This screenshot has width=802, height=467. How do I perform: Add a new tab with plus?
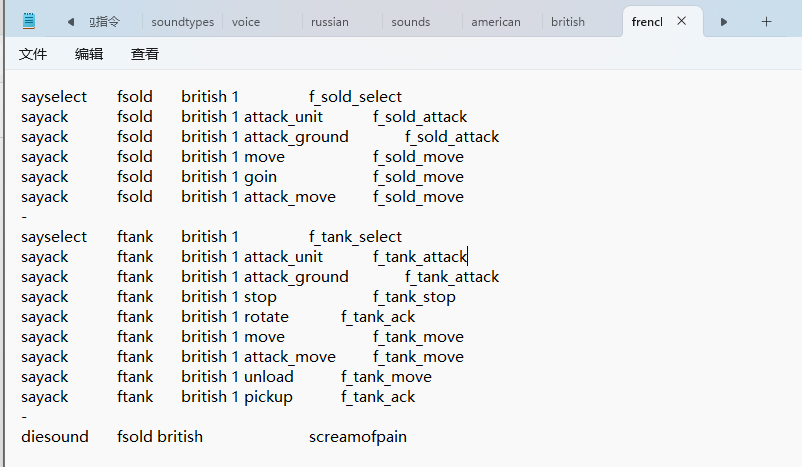(767, 21)
